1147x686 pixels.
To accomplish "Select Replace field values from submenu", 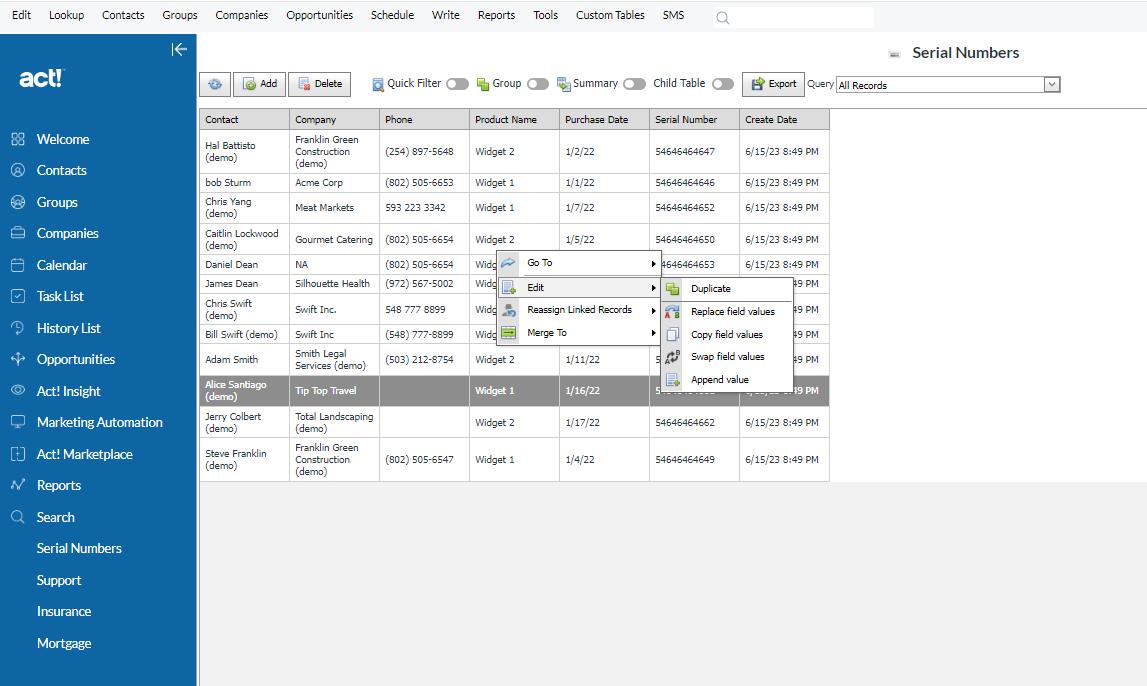I will (732, 312).
